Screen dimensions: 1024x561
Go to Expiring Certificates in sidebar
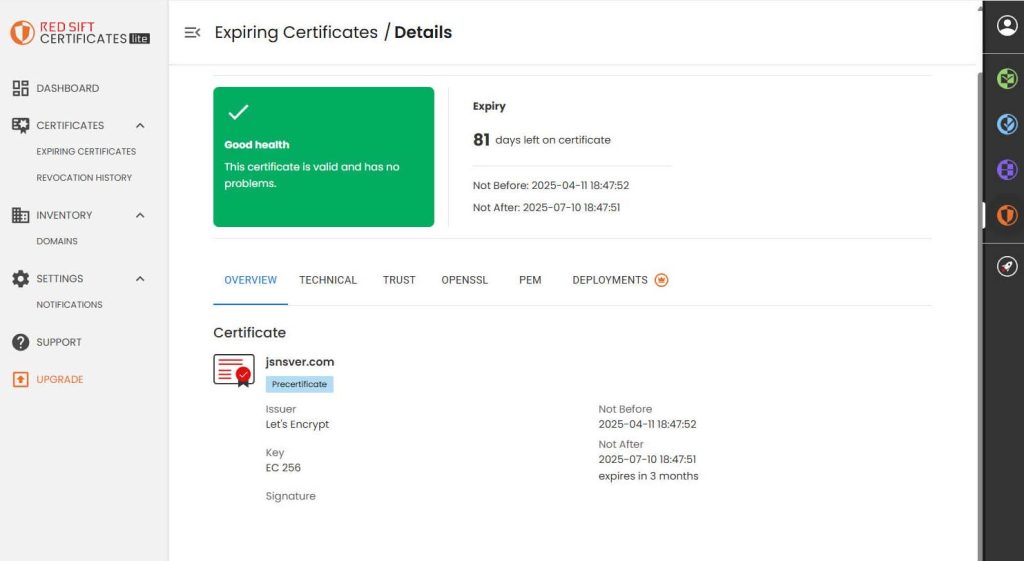click(86, 152)
